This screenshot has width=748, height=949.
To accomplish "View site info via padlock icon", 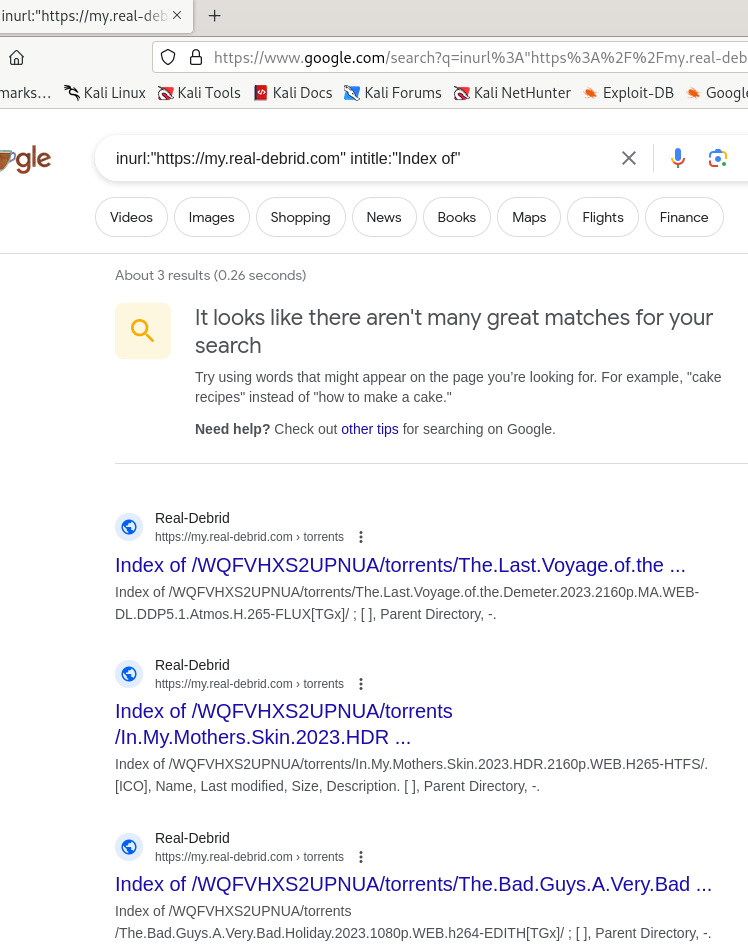I will (195, 57).
